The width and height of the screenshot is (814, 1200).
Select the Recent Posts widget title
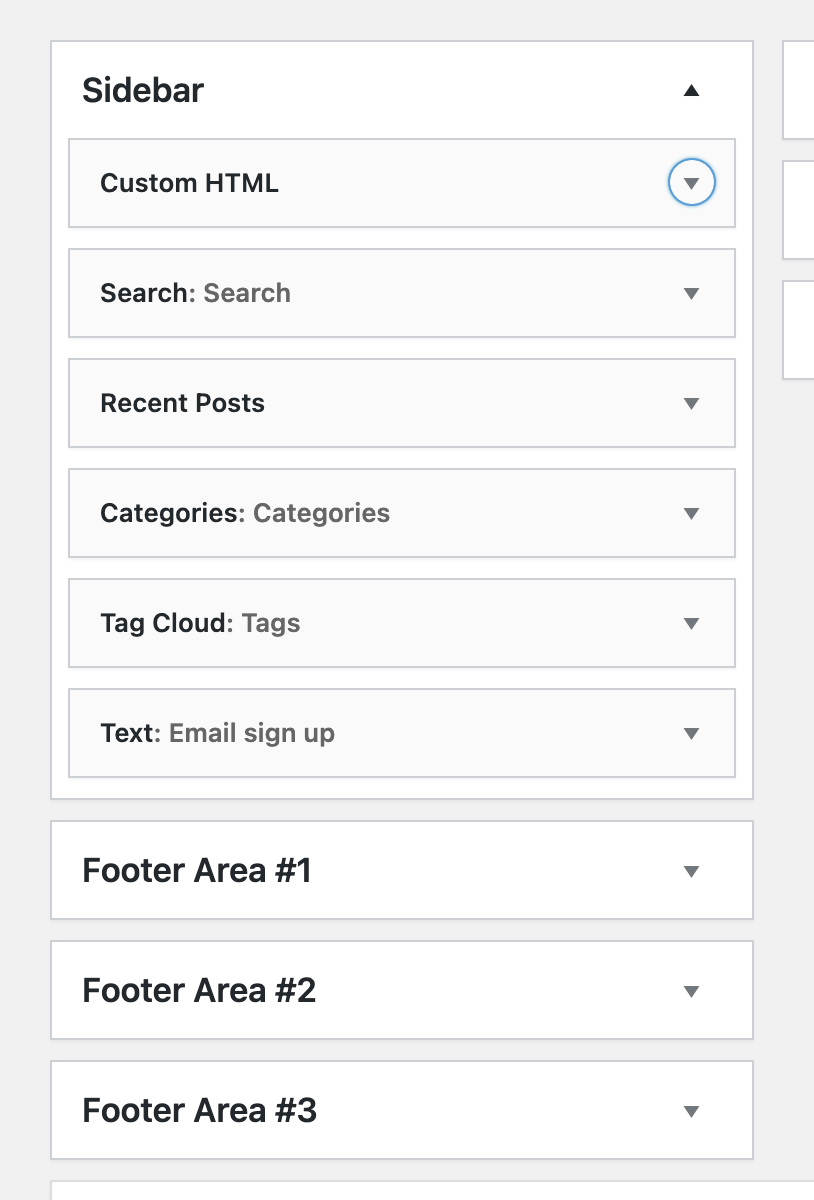[x=183, y=403]
